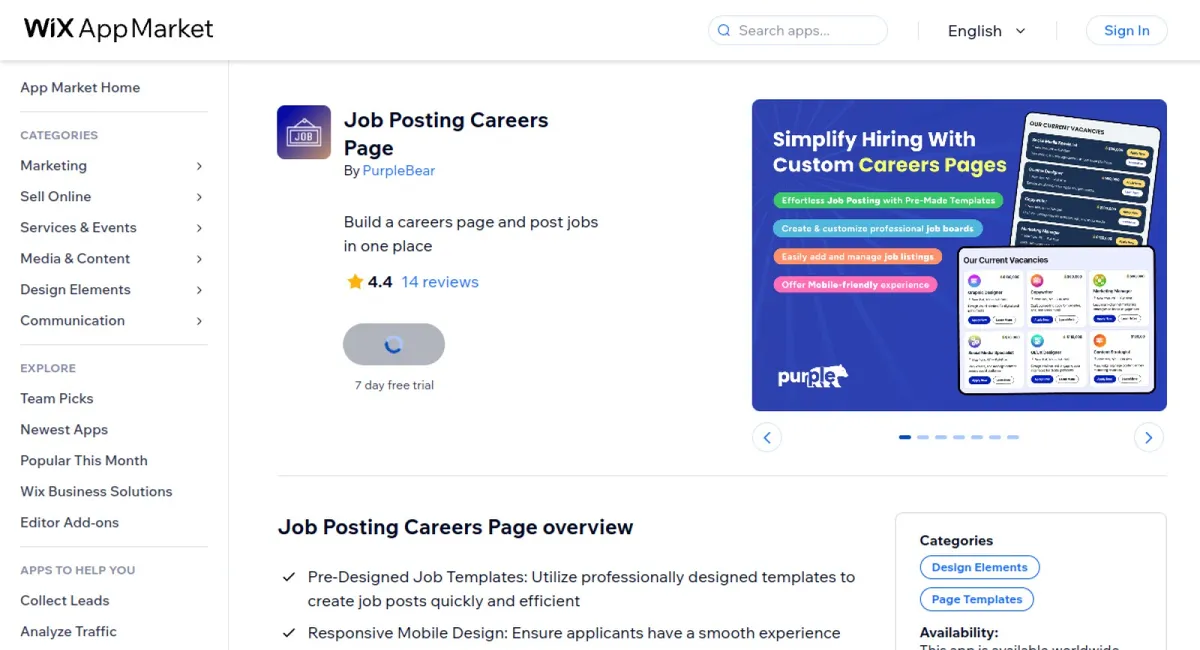This screenshot has height=650, width=1200.
Task: Click the yellow rating star
Action: pyautogui.click(x=355, y=282)
